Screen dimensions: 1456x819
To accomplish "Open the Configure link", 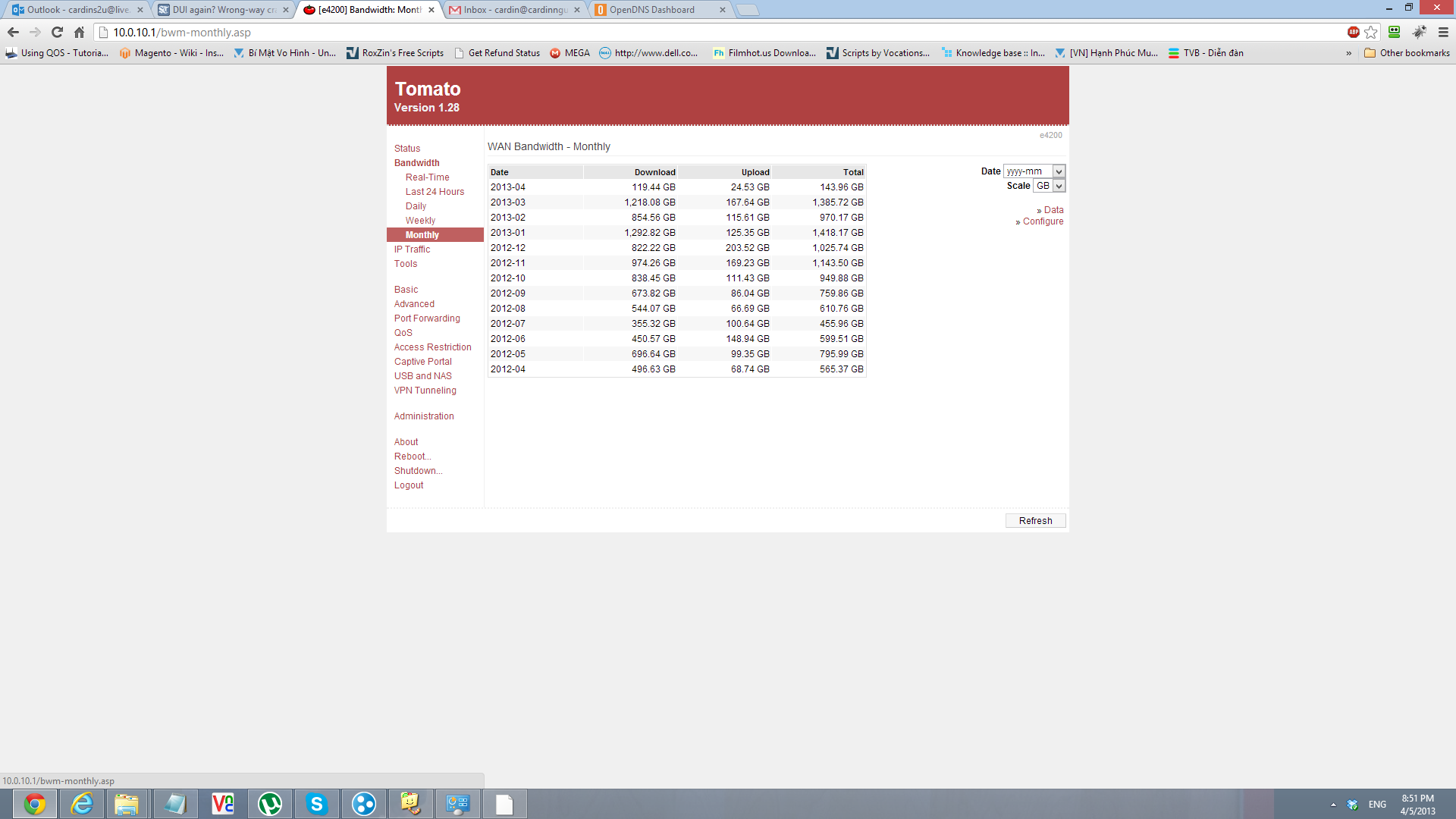I will tap(1043, 221).
